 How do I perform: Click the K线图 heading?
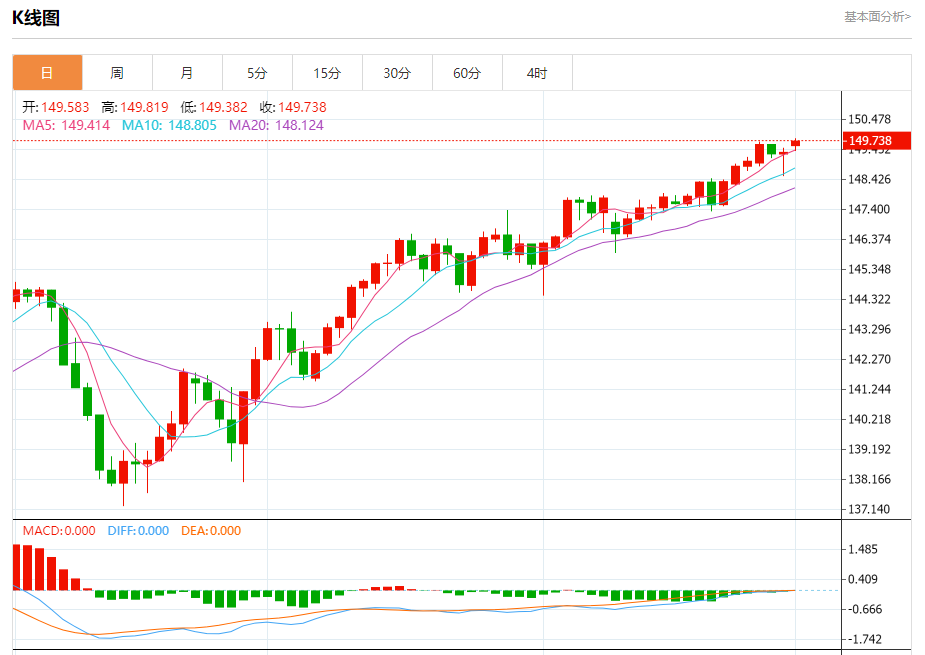[36, 18]
